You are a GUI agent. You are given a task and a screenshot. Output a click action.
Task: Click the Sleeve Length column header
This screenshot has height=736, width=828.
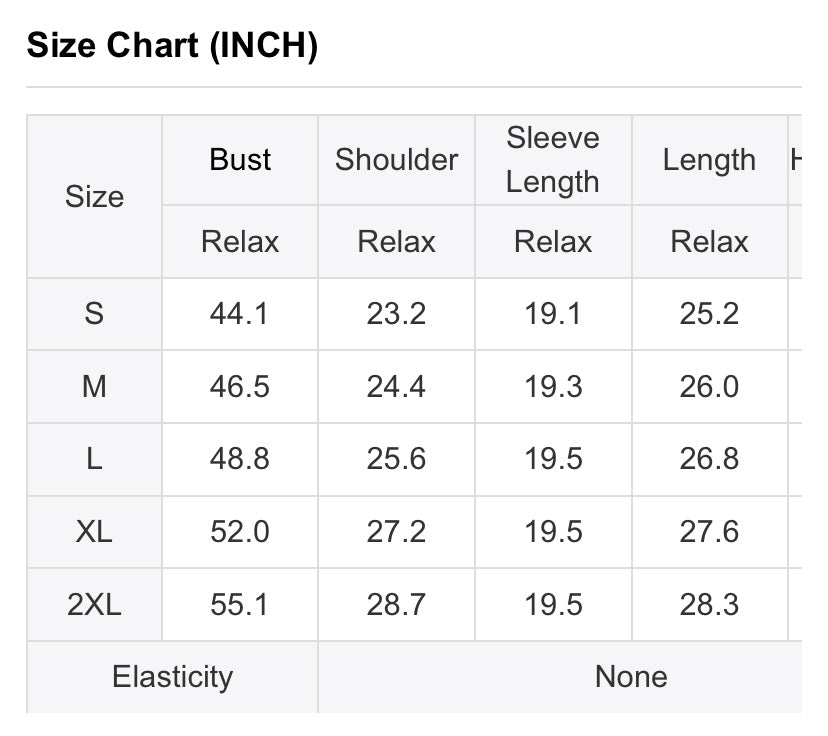coord(553,160)
